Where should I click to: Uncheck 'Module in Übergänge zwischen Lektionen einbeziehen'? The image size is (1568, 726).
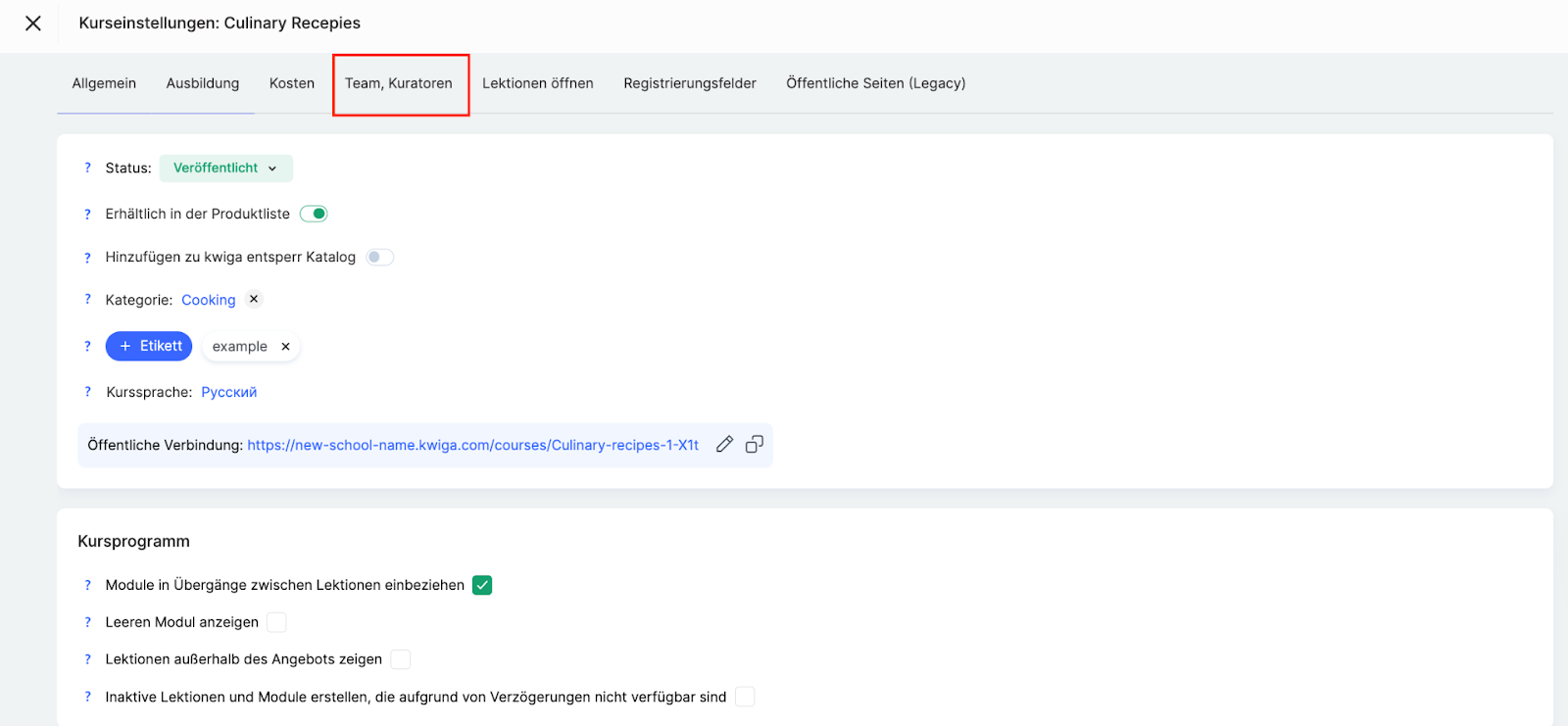coord(482,585)
